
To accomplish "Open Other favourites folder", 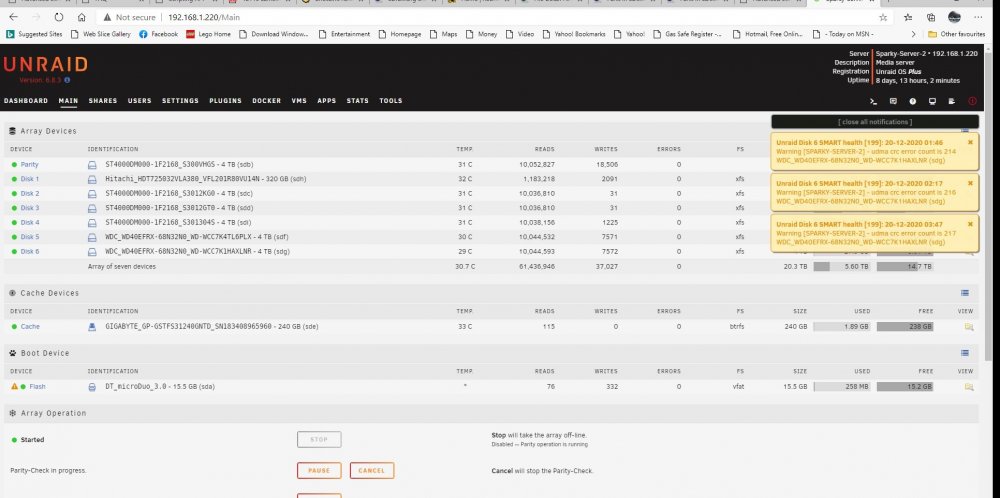I will coord(956,34).
